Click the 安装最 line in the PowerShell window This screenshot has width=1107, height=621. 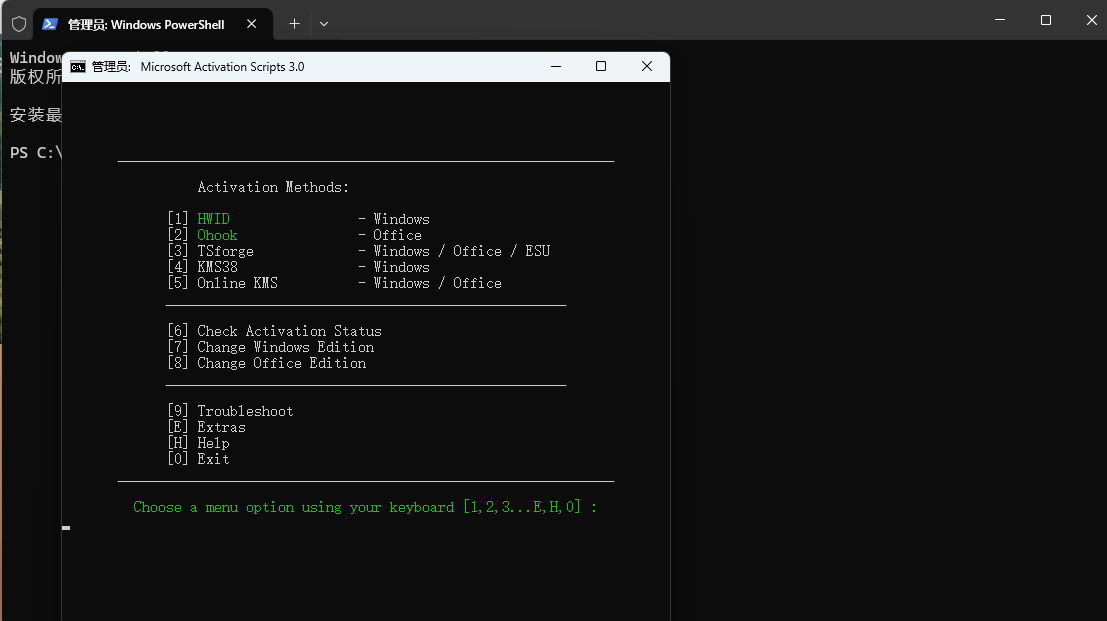point(36,114)
